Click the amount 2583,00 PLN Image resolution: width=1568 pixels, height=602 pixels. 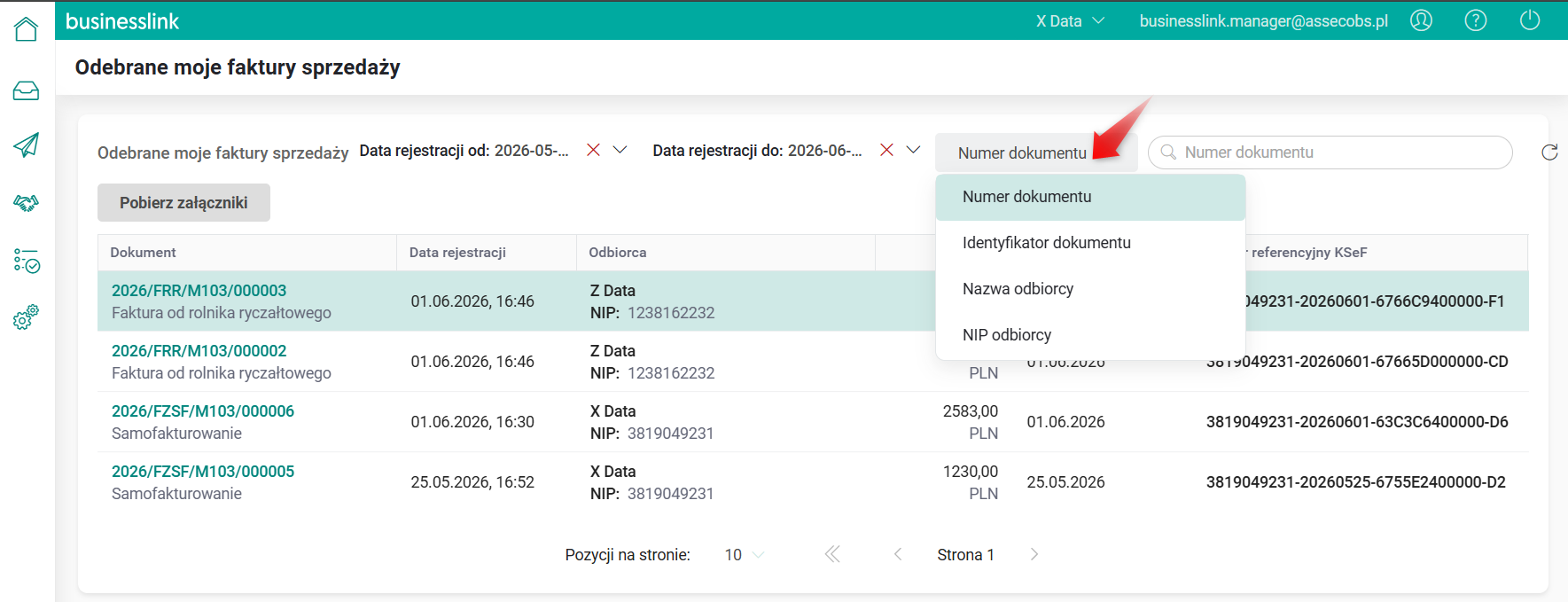click(971, 422)
